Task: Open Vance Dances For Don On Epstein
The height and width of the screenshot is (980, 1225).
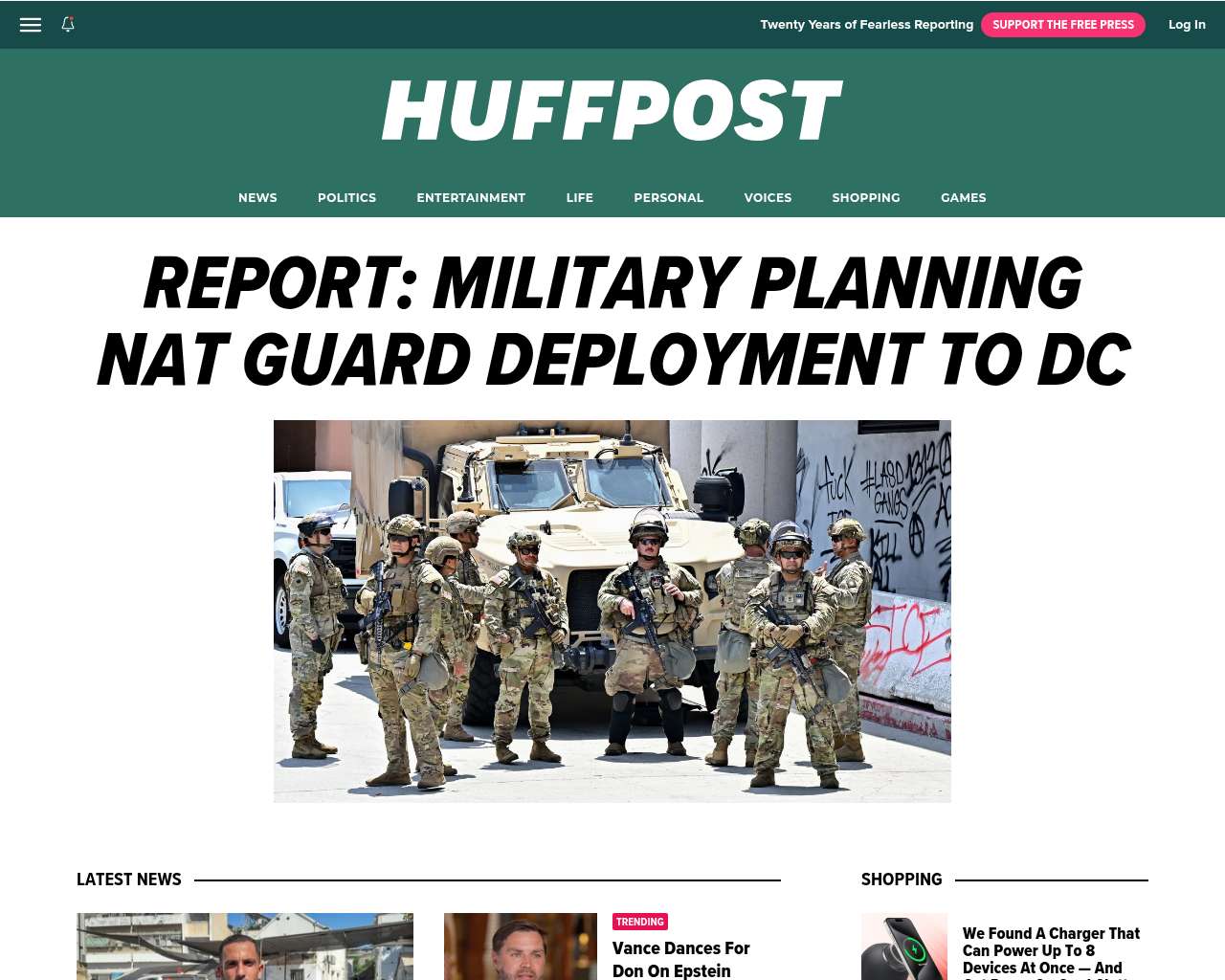Action: click(x=680, y=959)
